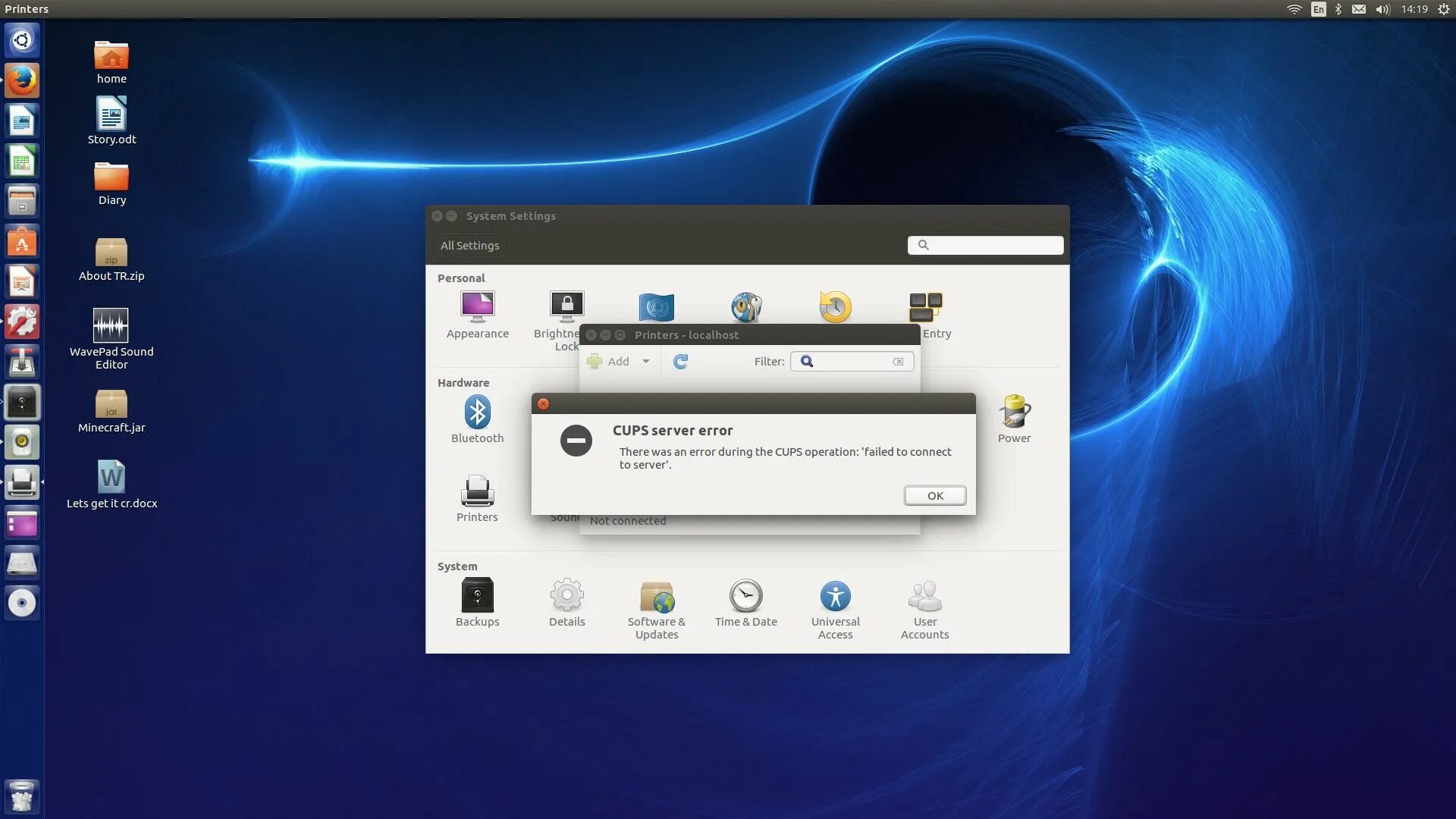This screenshot has width=1456, height=819.
Task: Open the Printers settings icon
Action: 477,493
